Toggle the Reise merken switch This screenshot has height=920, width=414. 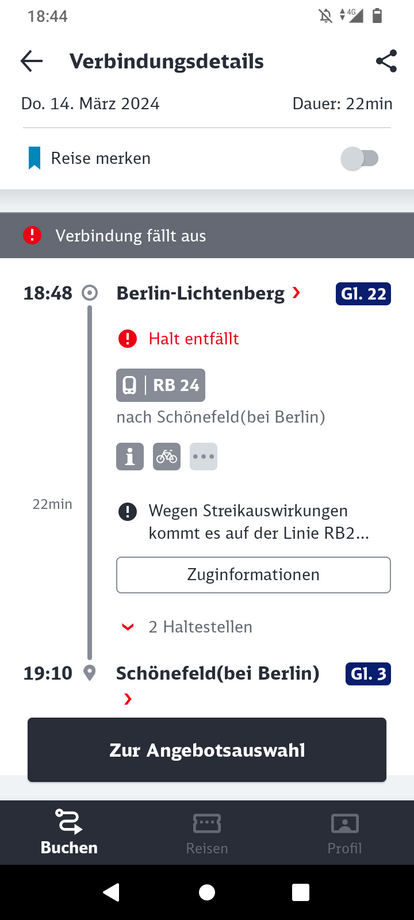(359, 158)
